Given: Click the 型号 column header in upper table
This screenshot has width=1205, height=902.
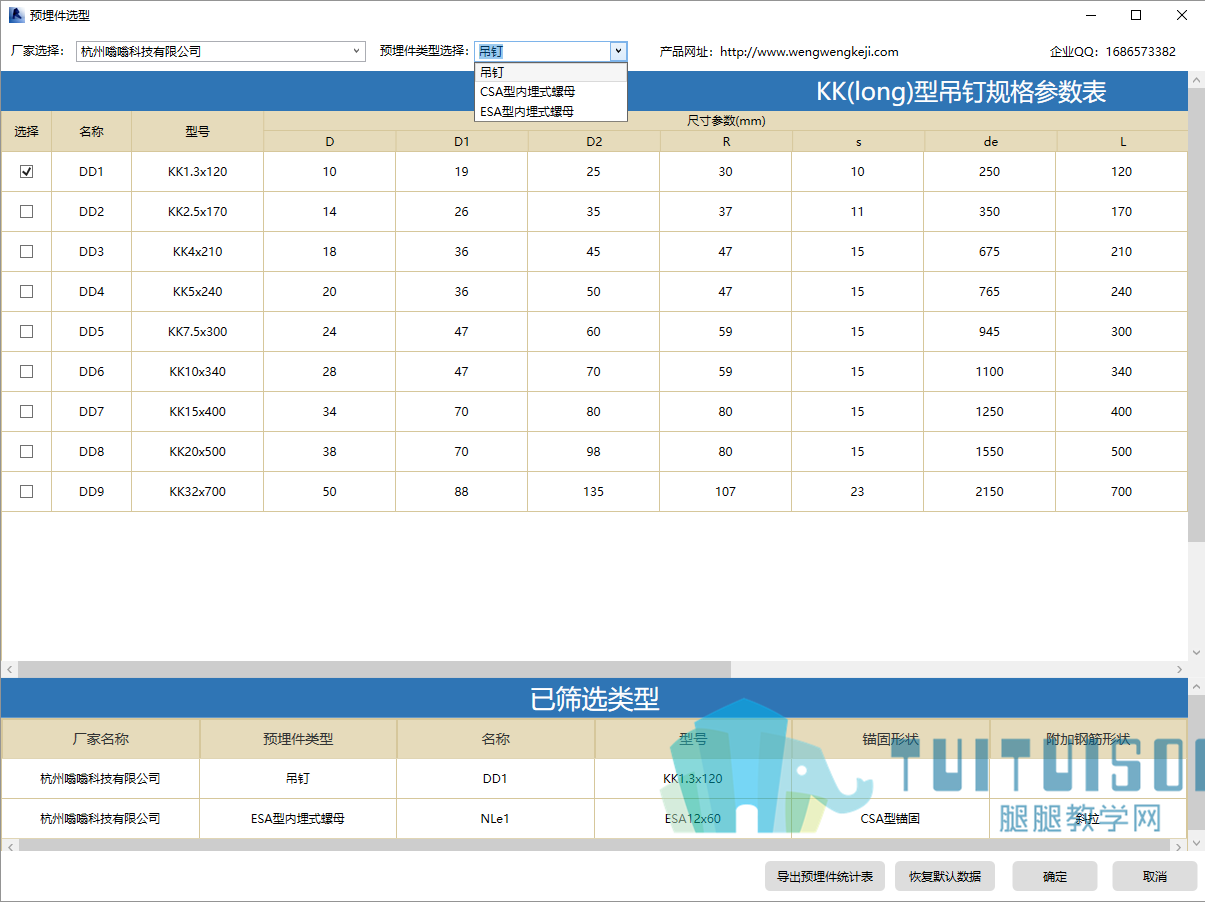Looking at the screenshot, I should pyautogui.click(x=197, y=131).
